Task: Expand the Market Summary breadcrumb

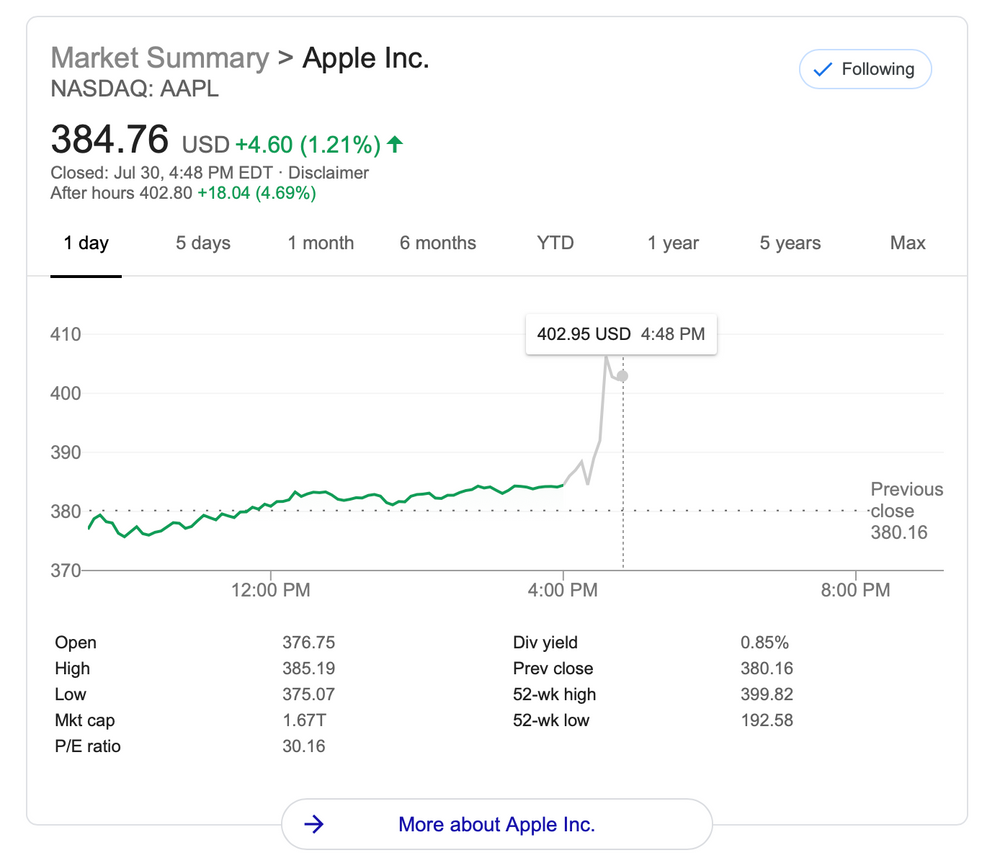Action: pyautogui.click(x=159, y=58)
